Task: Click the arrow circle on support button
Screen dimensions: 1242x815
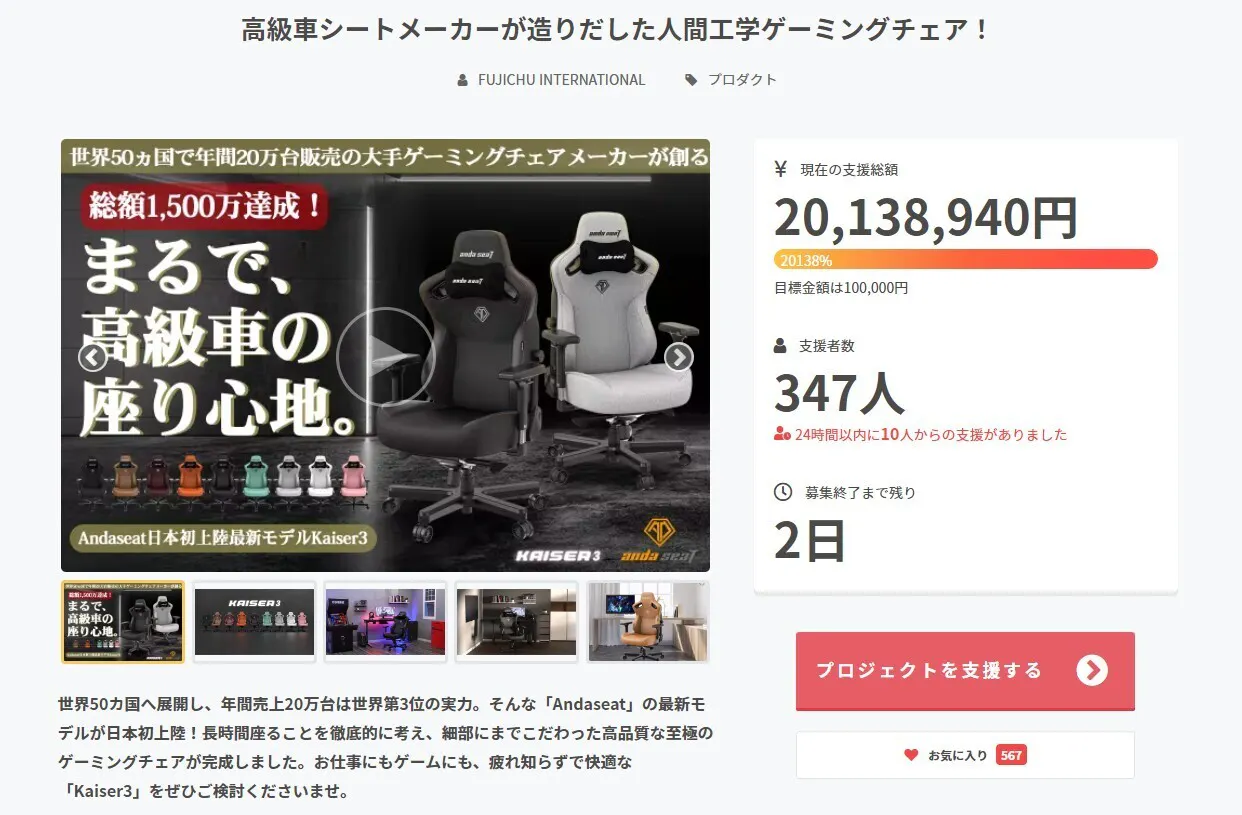Action: tap(1092, 670)
